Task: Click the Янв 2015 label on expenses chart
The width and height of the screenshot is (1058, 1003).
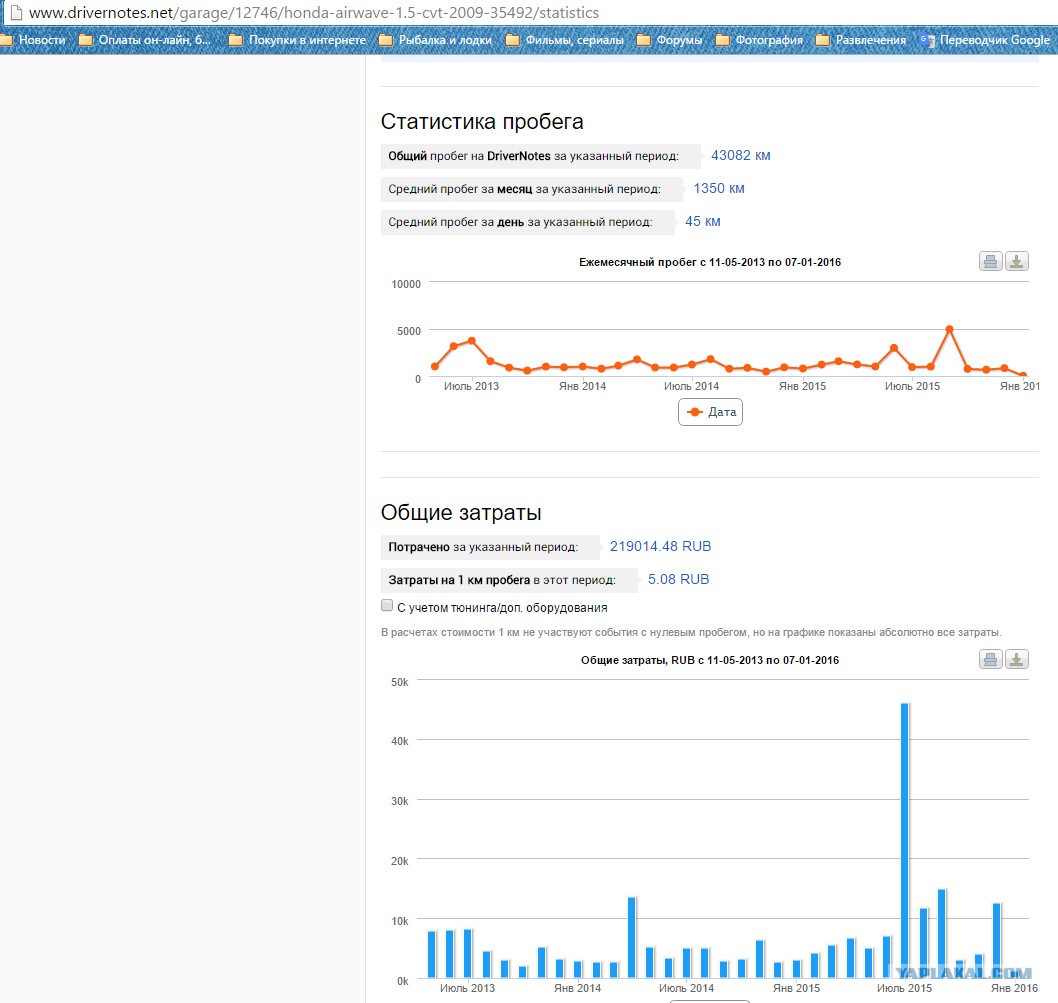Action: [796, 988]
